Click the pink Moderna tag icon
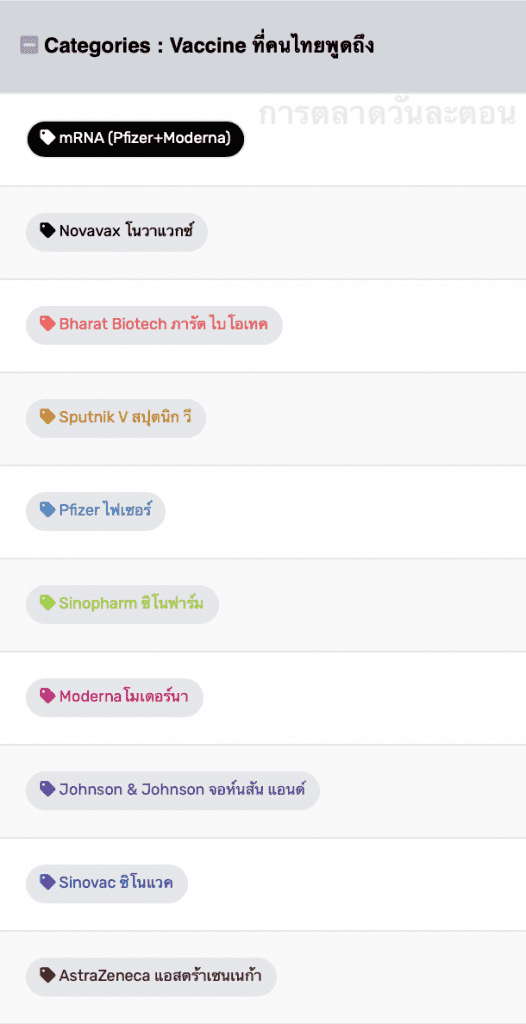 [x=48, y=696]
